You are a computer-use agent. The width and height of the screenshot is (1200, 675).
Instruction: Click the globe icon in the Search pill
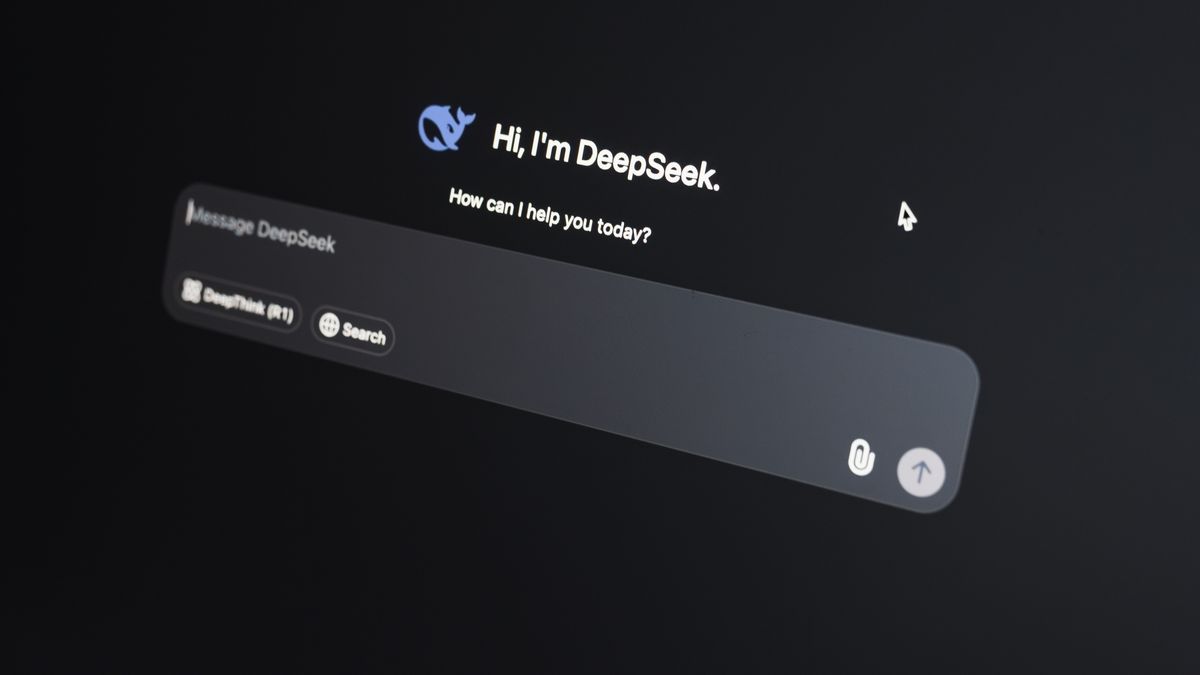329,324
